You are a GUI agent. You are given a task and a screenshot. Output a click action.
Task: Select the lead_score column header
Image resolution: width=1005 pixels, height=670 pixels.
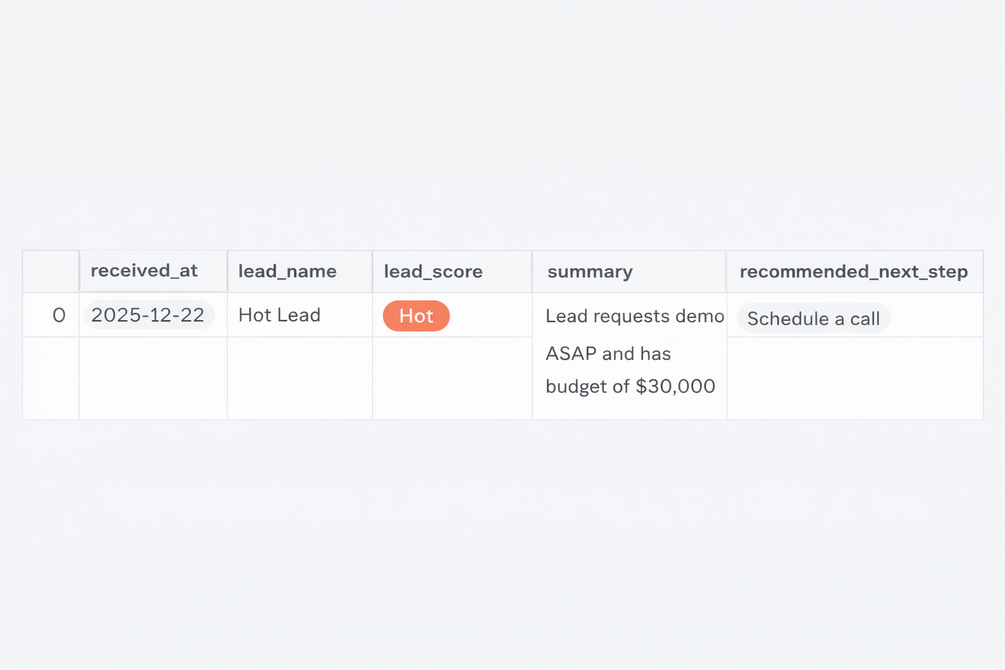click(433, 271)
